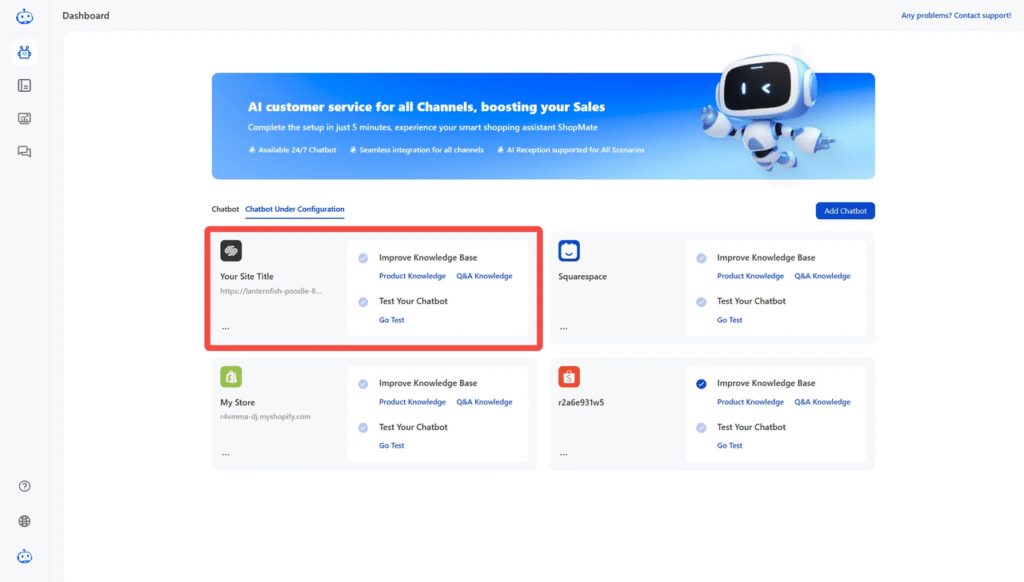Click the Your Site Title name
Image resolution: width=1024 pixels, height=582 pixels.
246,276
